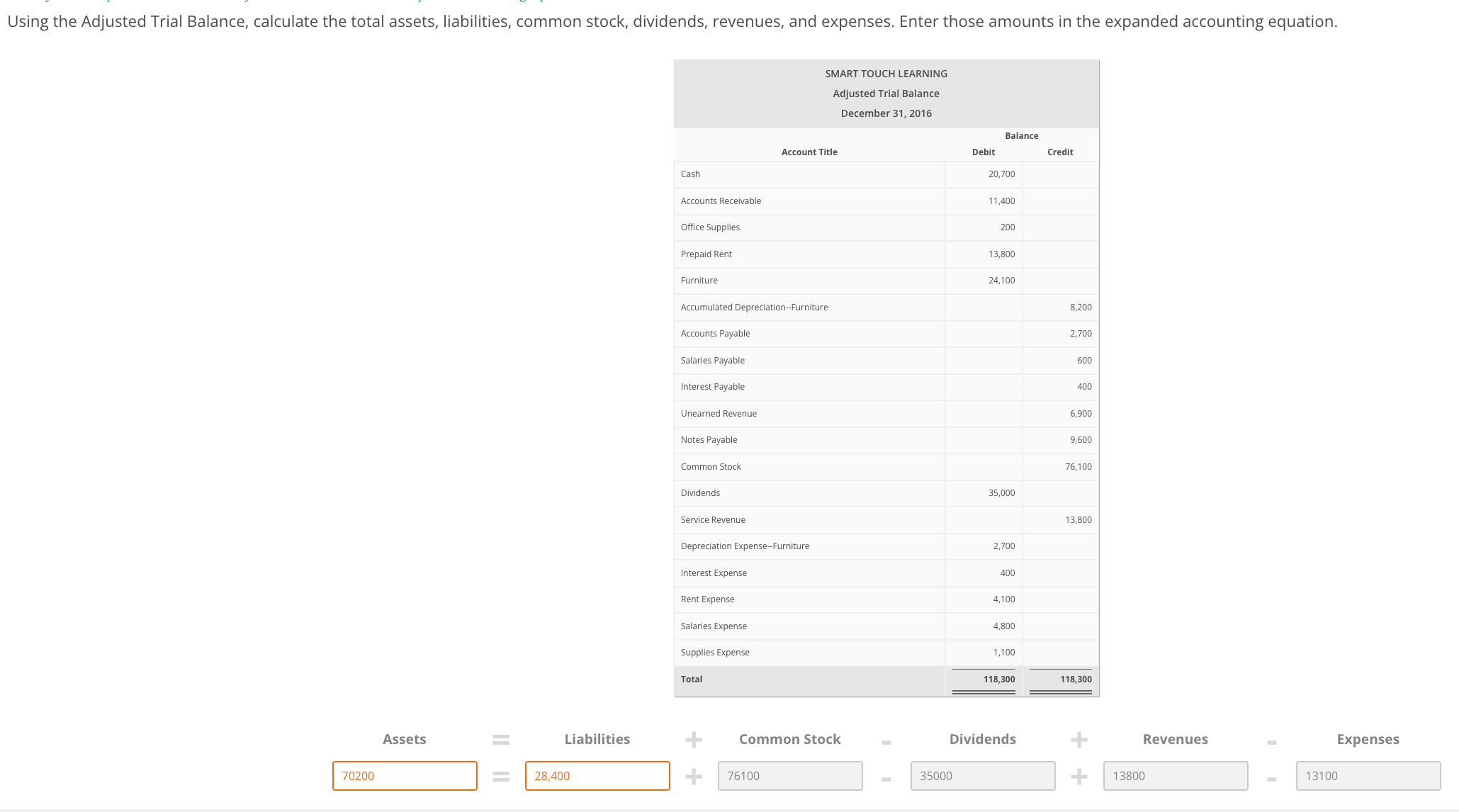Select the Dividends debit amount 35,000 in the table
The image size is (1459, 812).
pos(1001,492)
